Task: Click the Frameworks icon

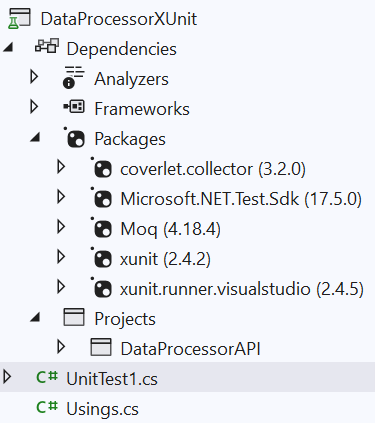Action: click(x=74, y=107)
